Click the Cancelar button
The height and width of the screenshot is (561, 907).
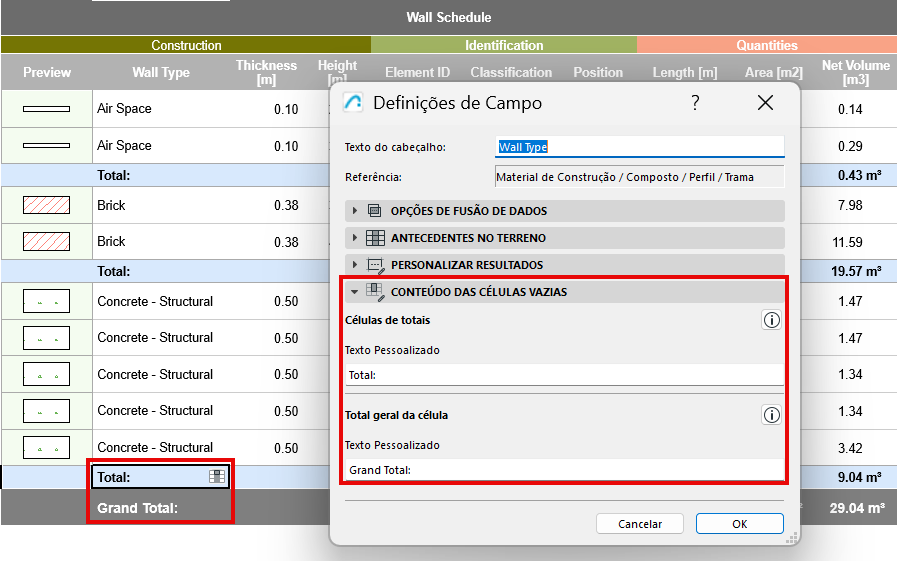coord(640,524)
